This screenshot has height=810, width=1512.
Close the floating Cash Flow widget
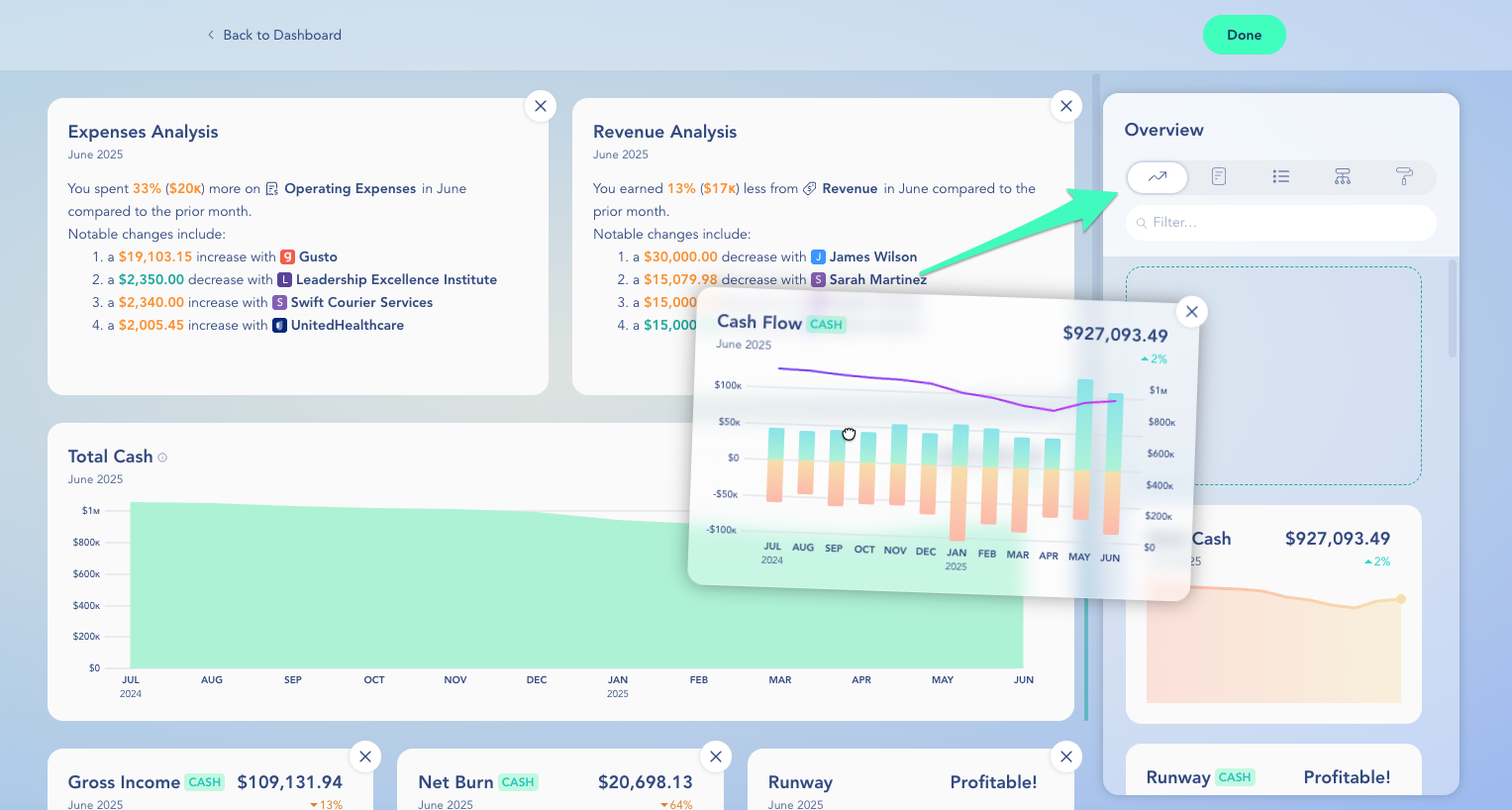[1191, 312]
